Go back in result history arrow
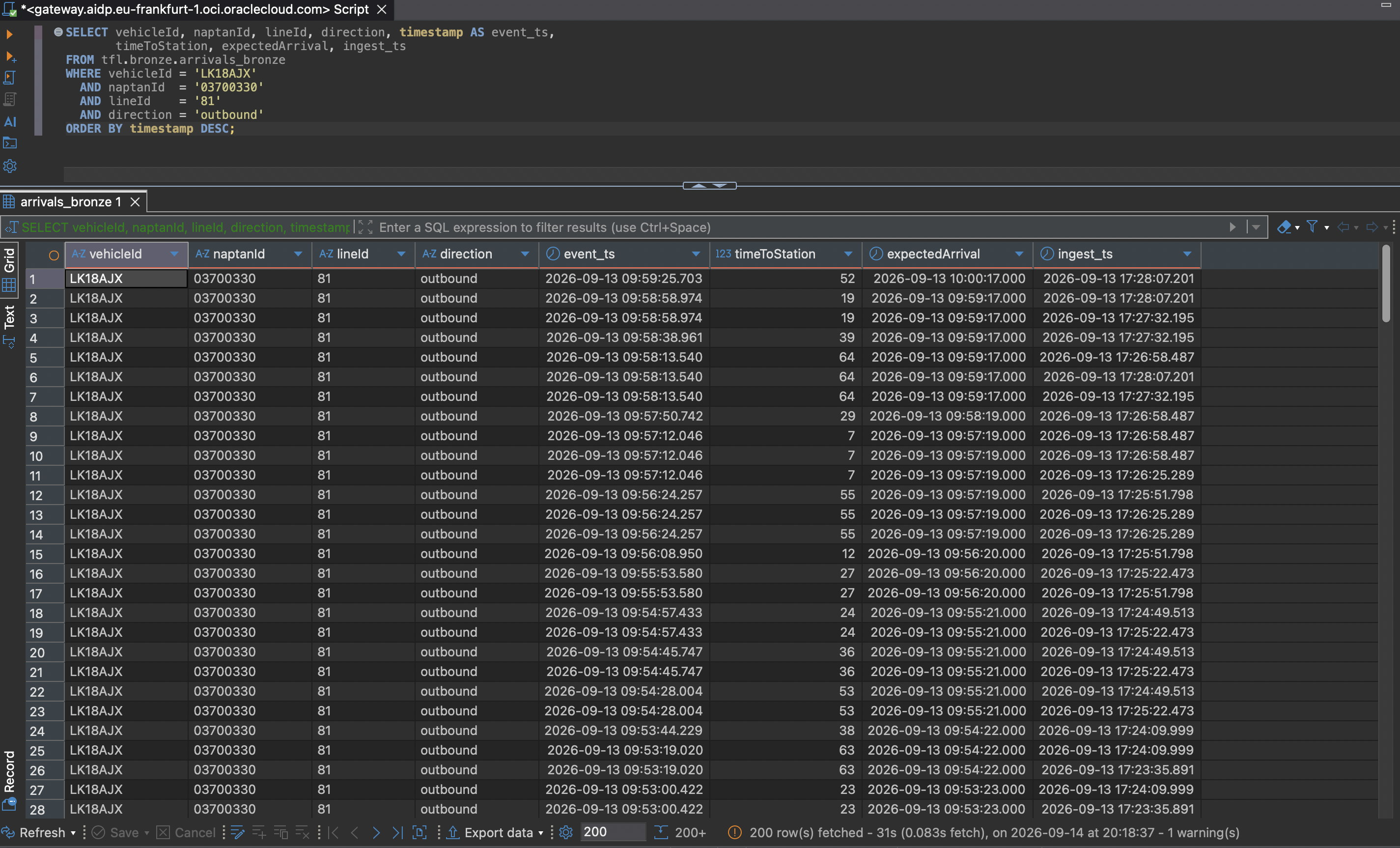This screenshot has height=848, width=1400. point(1343,227)
